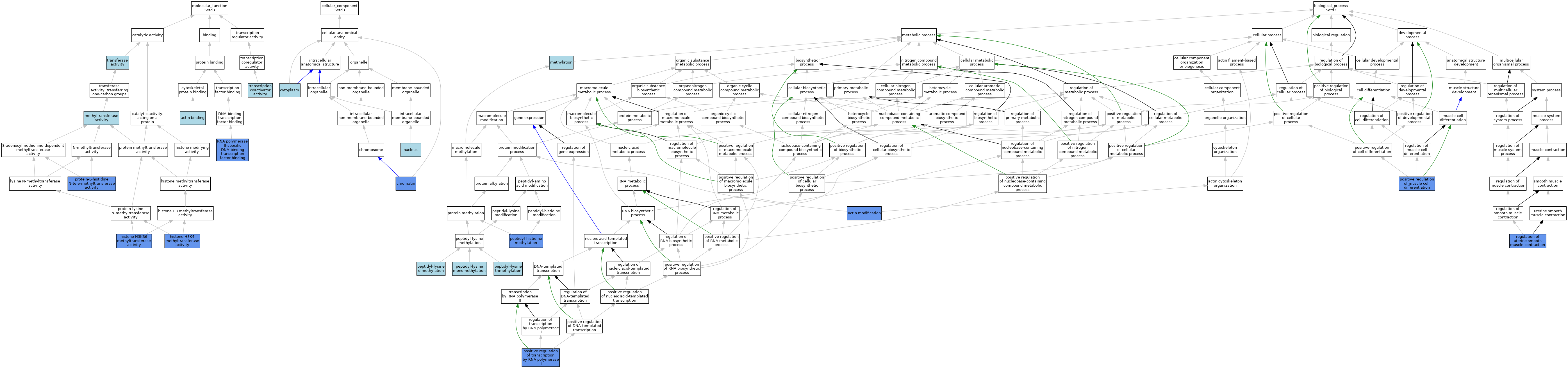Click the peptidyl-lysine monomethylation node
The height and width of the screenshot is (368, 1568).
point(469,269)
